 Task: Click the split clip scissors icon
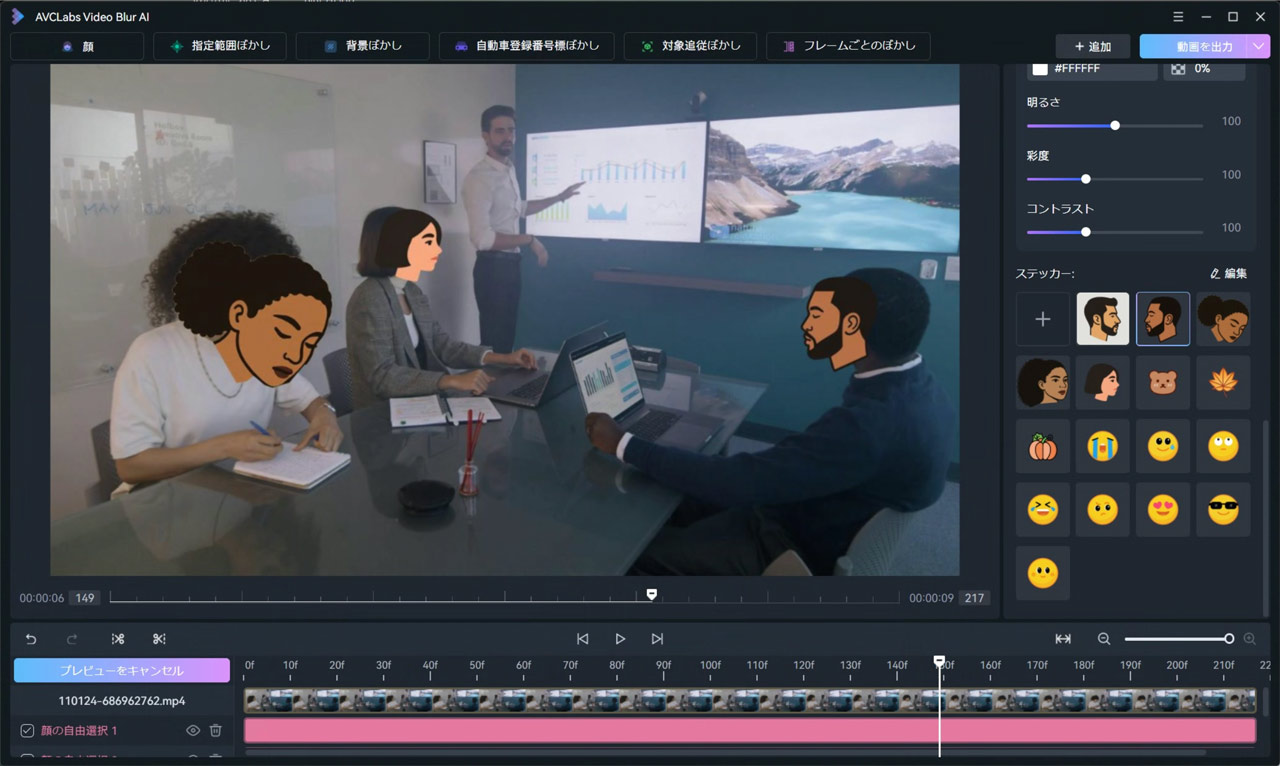point(118,638)
